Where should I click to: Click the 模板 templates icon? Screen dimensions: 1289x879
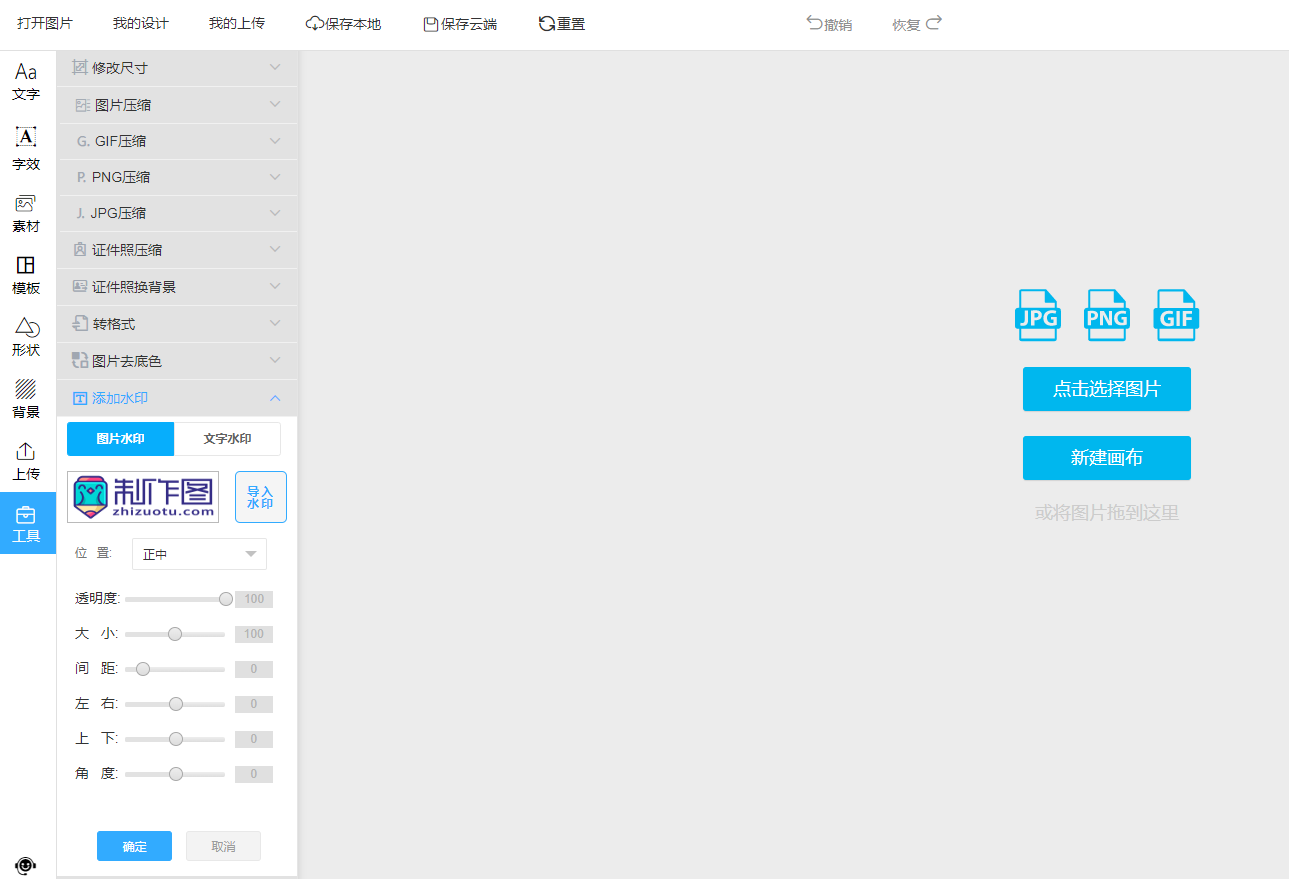[x=26, y=275]
